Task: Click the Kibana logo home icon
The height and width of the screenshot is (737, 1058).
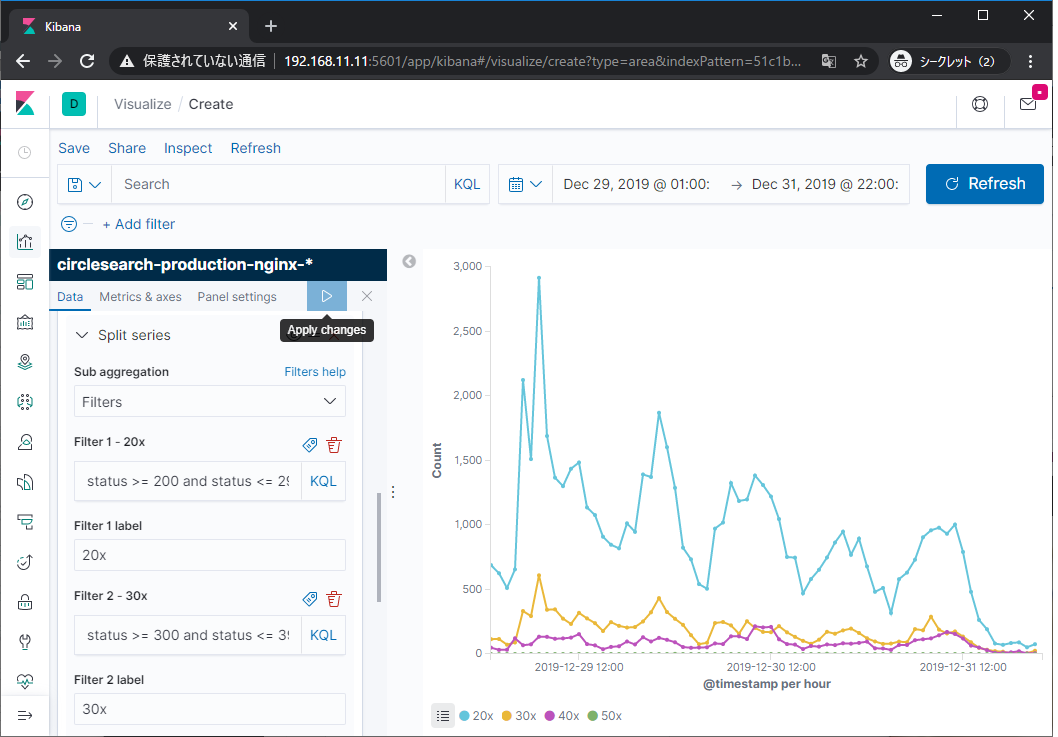Action: coord(25,104)
